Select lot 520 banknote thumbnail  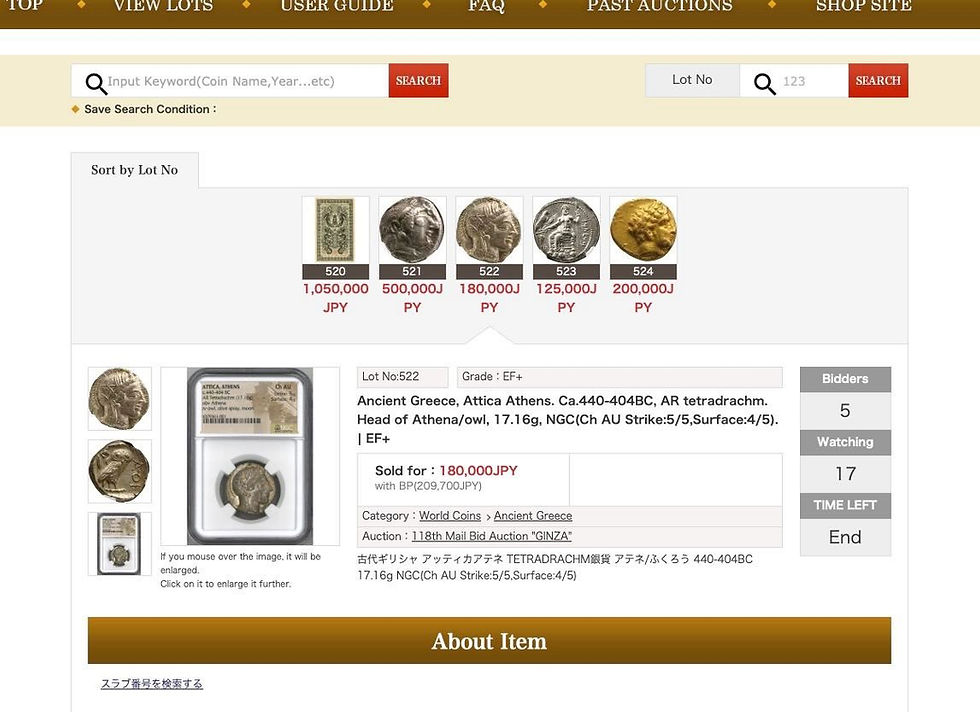(336, 230)
